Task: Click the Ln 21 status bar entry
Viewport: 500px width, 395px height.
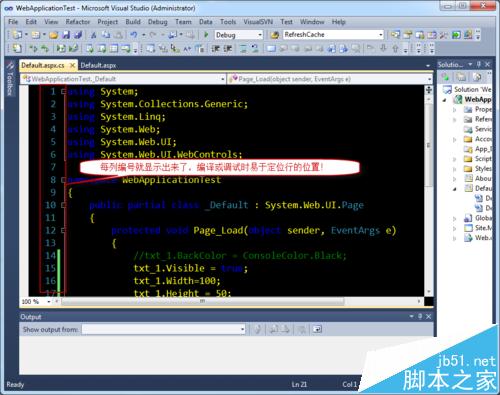Action: coord(299,384)
